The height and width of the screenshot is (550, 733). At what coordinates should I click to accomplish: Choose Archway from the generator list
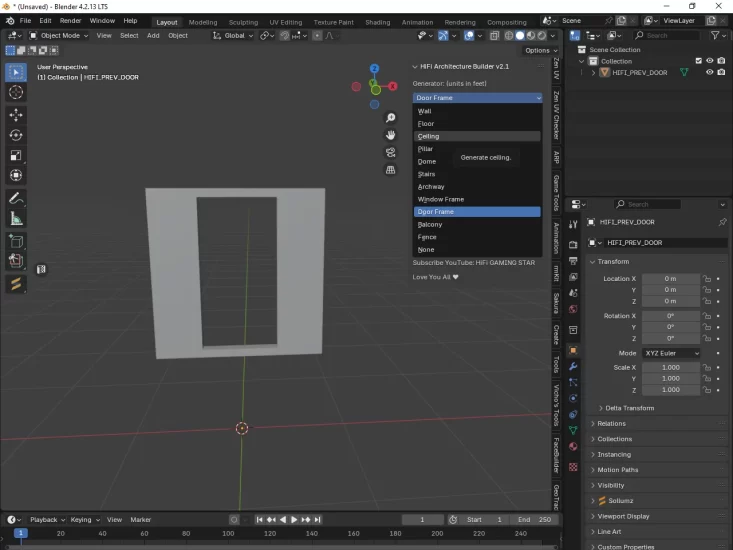point(431,187)
